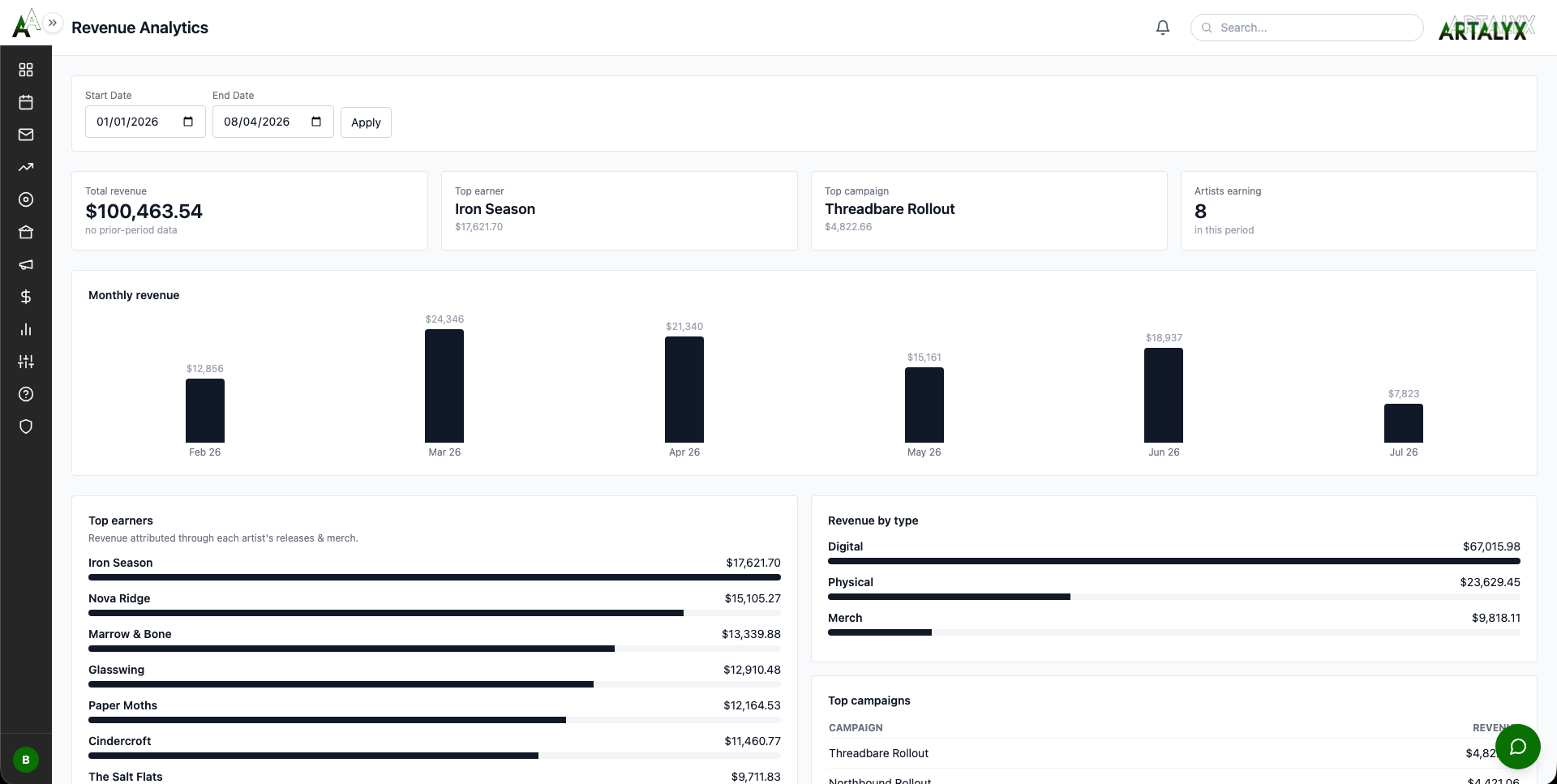Open the trending arrow icon in sidebar
The height and width of the screenshot is (784, 1557).
point(26,167)
